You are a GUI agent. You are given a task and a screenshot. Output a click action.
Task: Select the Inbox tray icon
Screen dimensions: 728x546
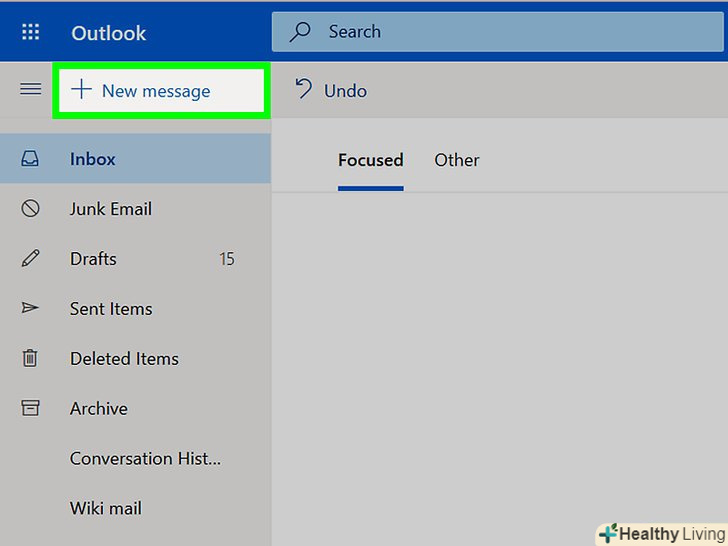coord(30,158)
